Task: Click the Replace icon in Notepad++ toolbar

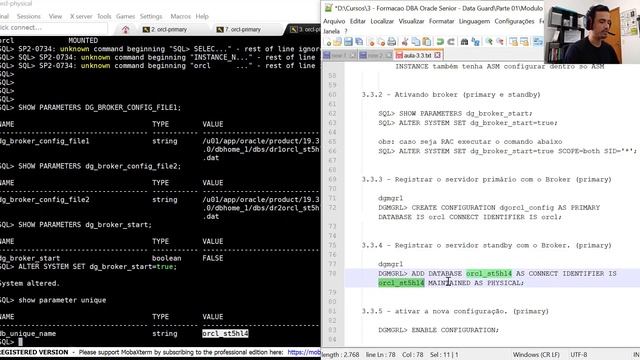Action: [x=476, y=42]
